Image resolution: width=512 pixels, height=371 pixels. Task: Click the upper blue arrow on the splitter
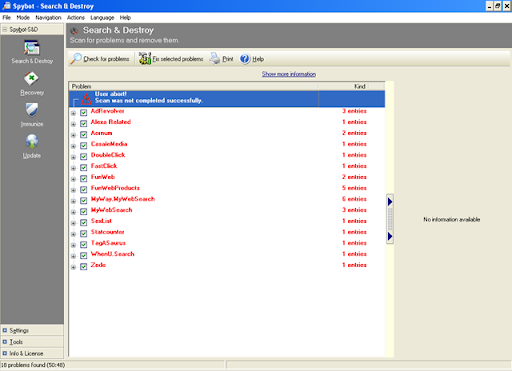coord(390,202)
